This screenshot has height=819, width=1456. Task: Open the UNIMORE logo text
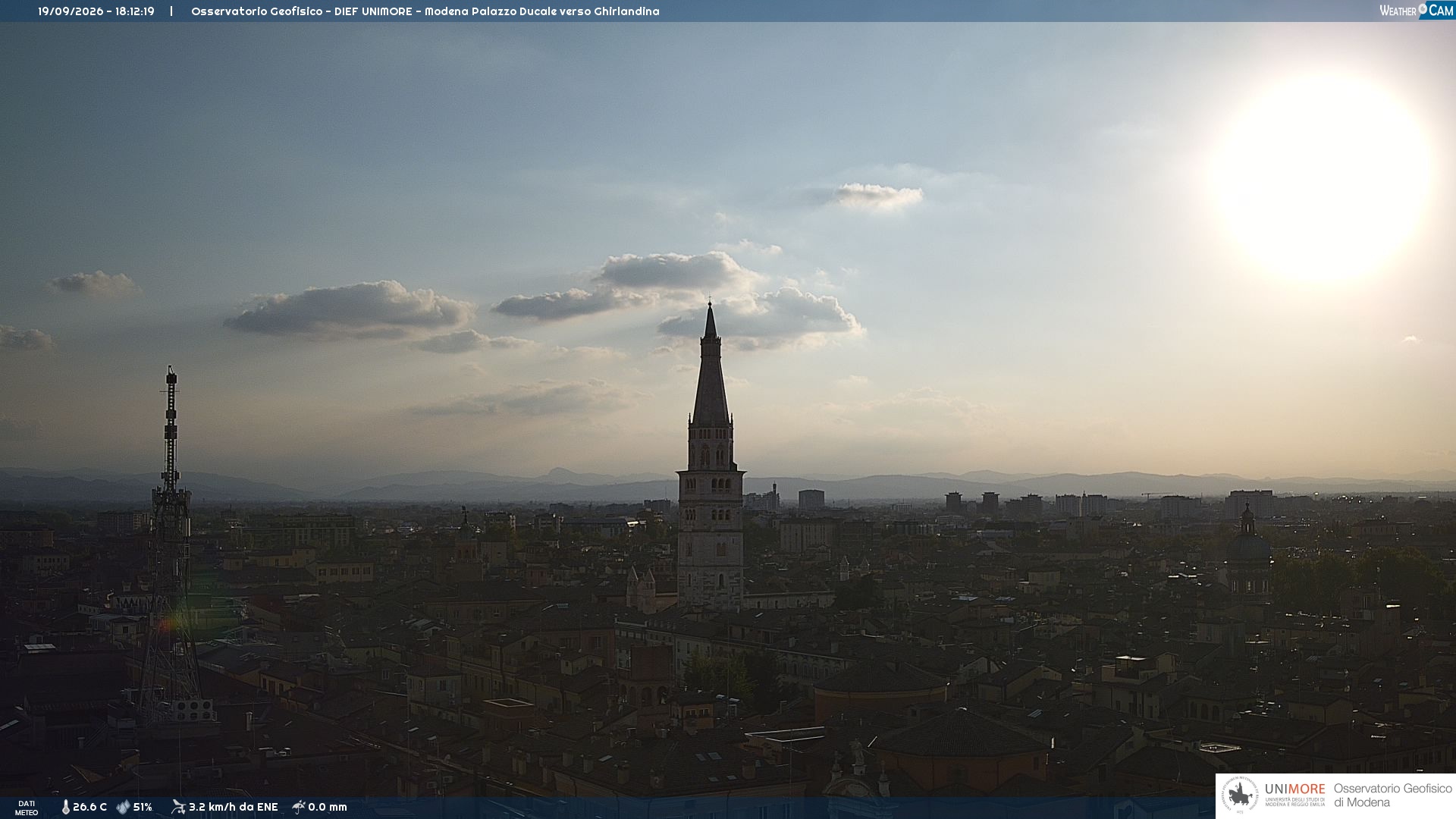[1294, 789]
